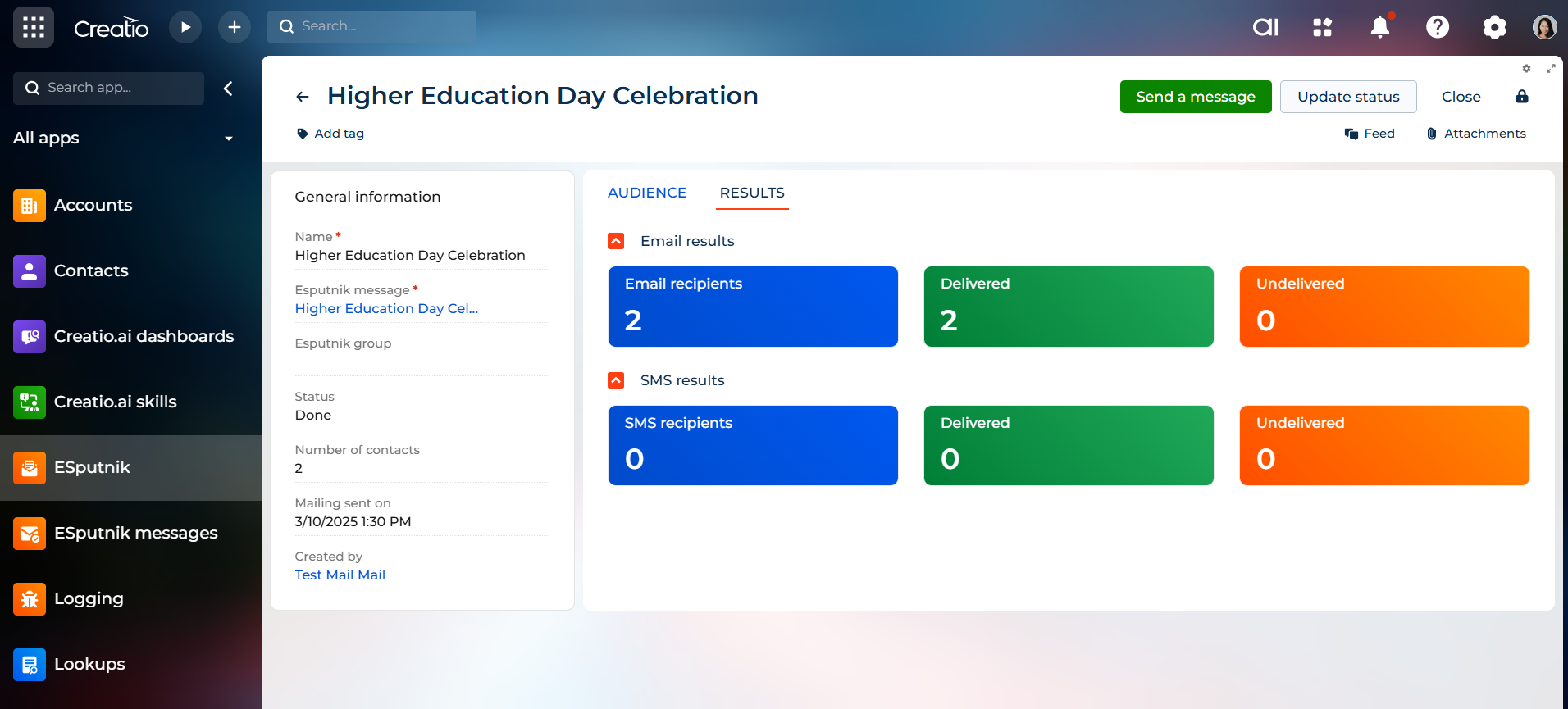Open Creatio.ai dashboards section
Screen dimensions: 1568x709
coord(131,336)
